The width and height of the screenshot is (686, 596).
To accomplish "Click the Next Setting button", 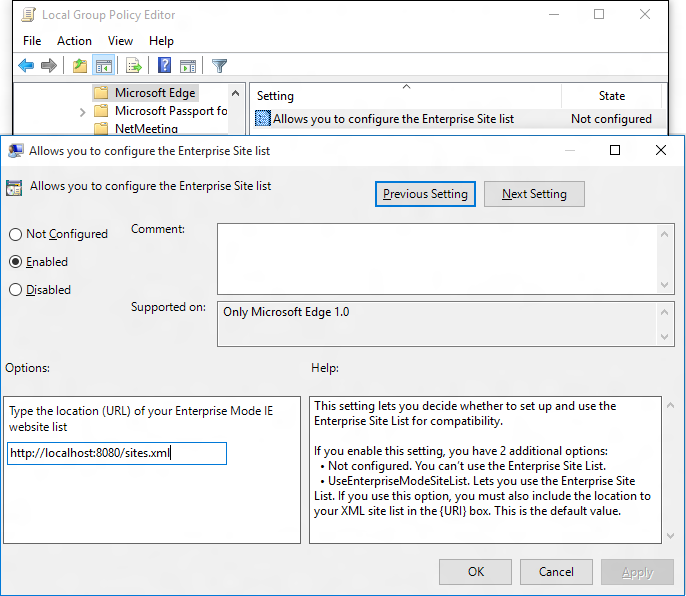I will point(534,194).
